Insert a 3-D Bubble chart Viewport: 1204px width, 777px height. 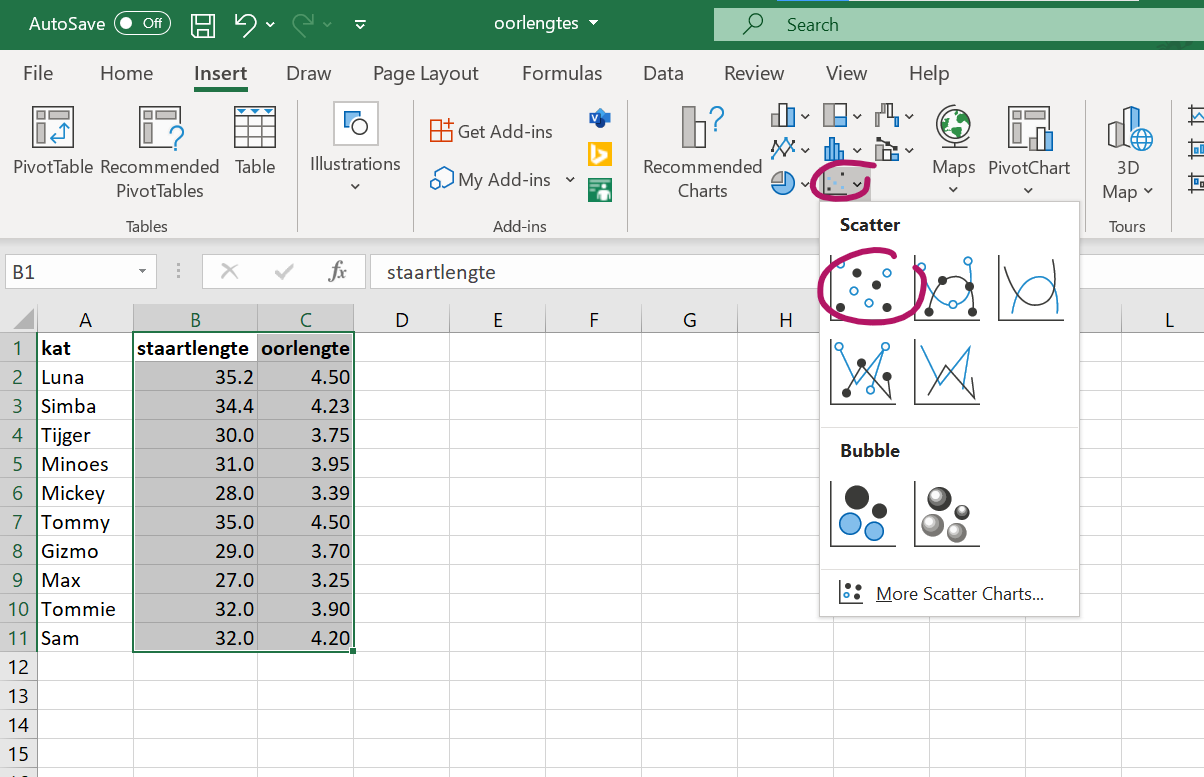pyautogui.click(x=946, y=514)
